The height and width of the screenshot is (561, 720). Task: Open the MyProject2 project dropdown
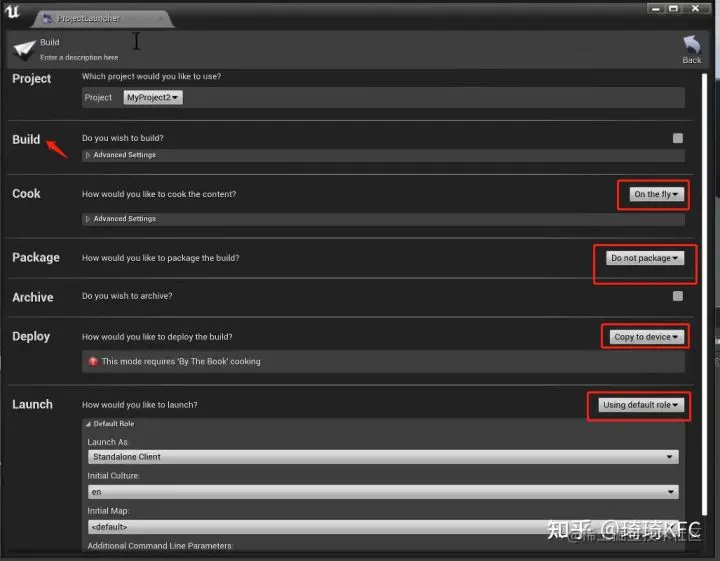click(x=153, y=97)
